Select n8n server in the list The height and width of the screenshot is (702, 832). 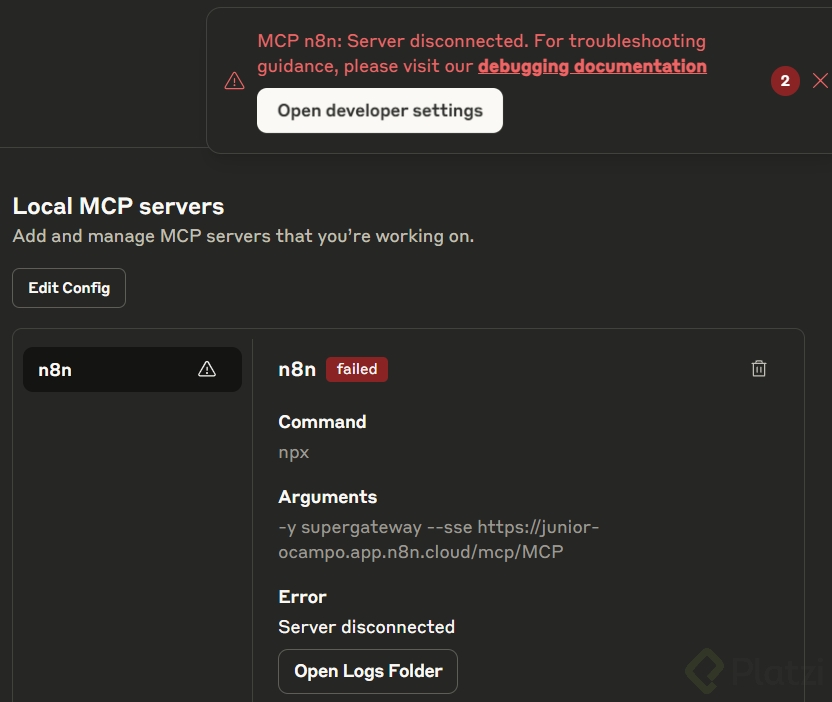132,369
